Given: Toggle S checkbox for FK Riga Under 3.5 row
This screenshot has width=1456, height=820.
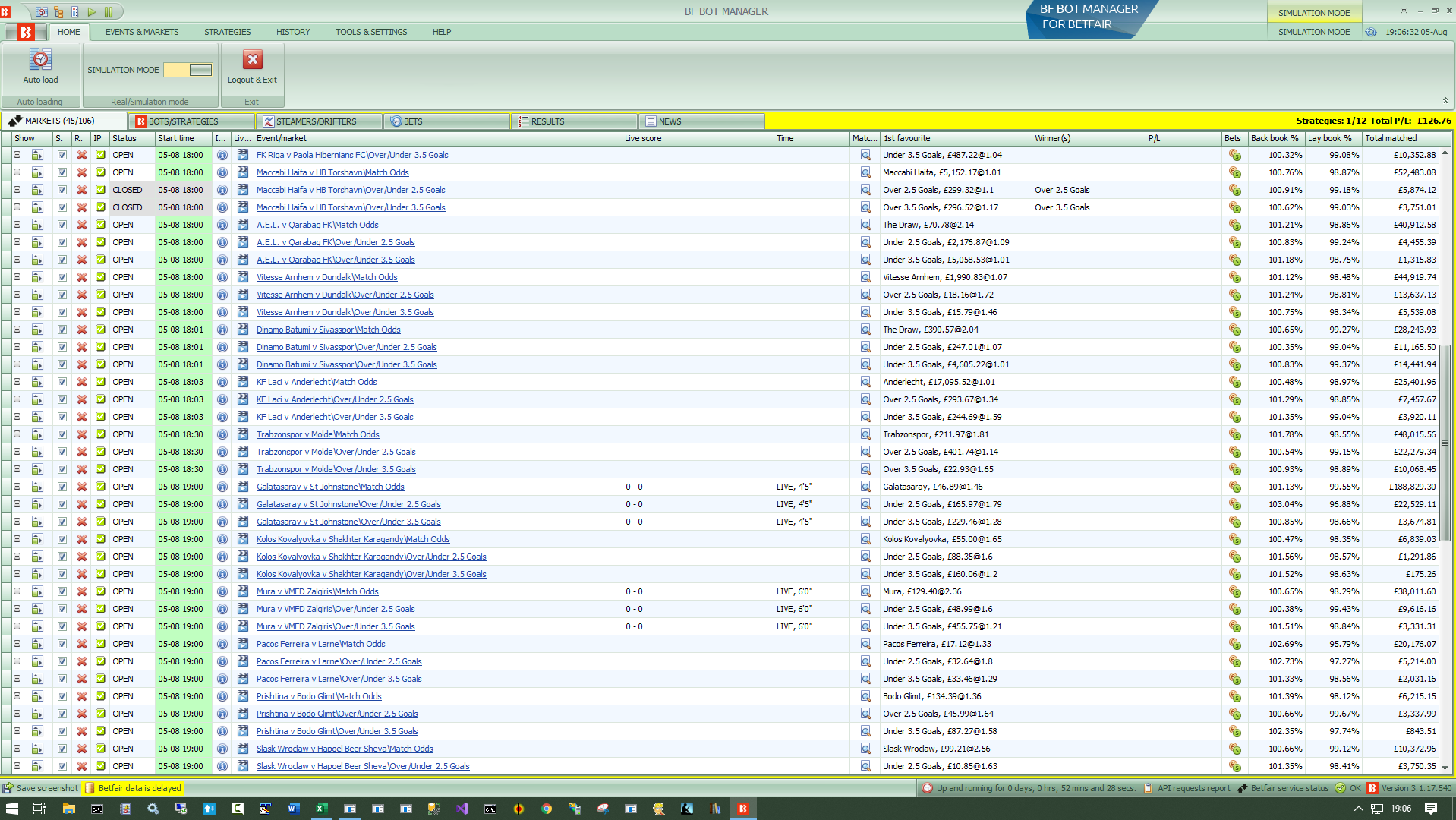Looking at the screenshot, I should 61,155.
